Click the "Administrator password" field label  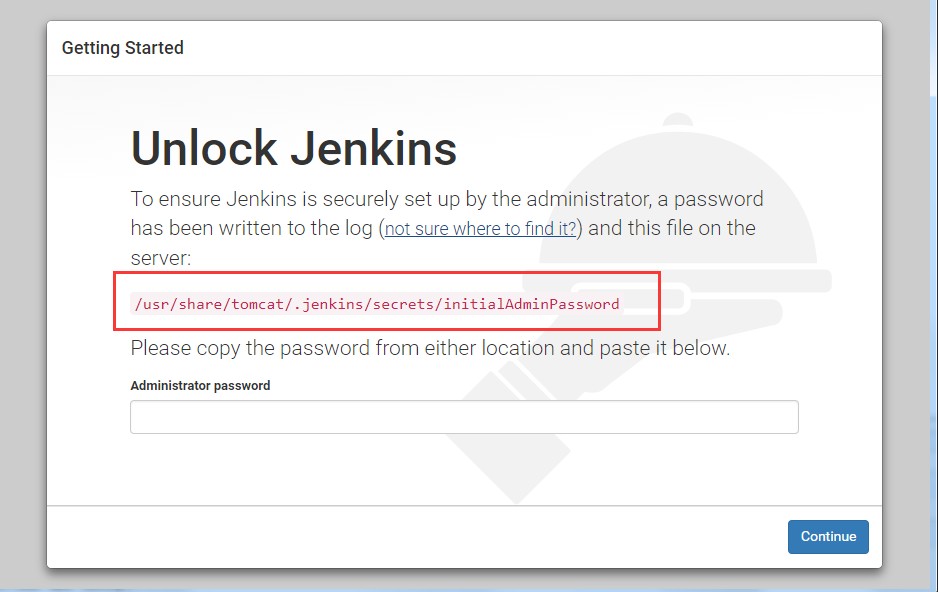pos(200,385)
